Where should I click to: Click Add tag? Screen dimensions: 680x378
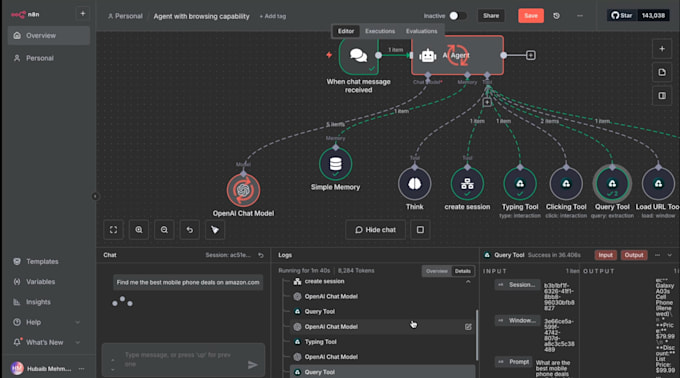273,16
